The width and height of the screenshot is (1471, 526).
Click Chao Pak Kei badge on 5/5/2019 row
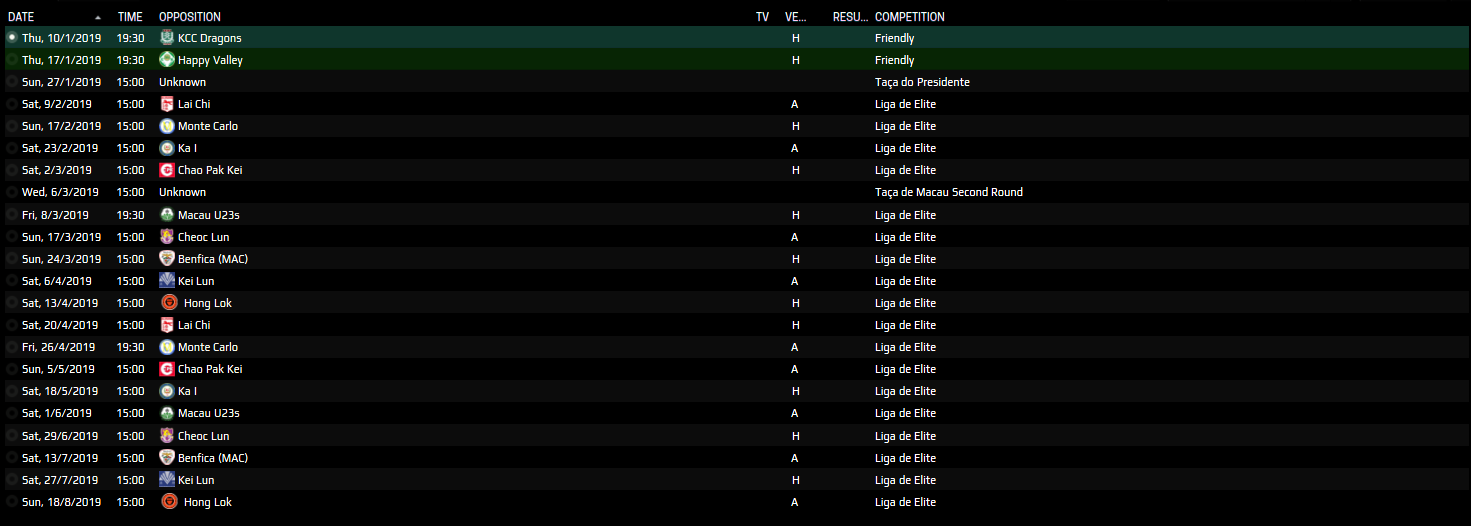coord(167,369)
